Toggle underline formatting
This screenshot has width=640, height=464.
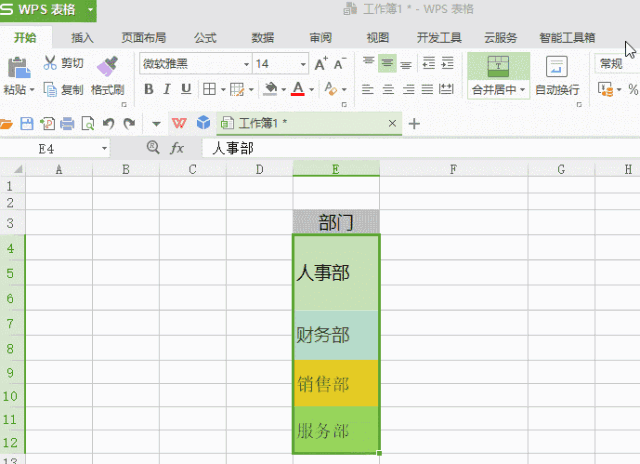[186, 89]
